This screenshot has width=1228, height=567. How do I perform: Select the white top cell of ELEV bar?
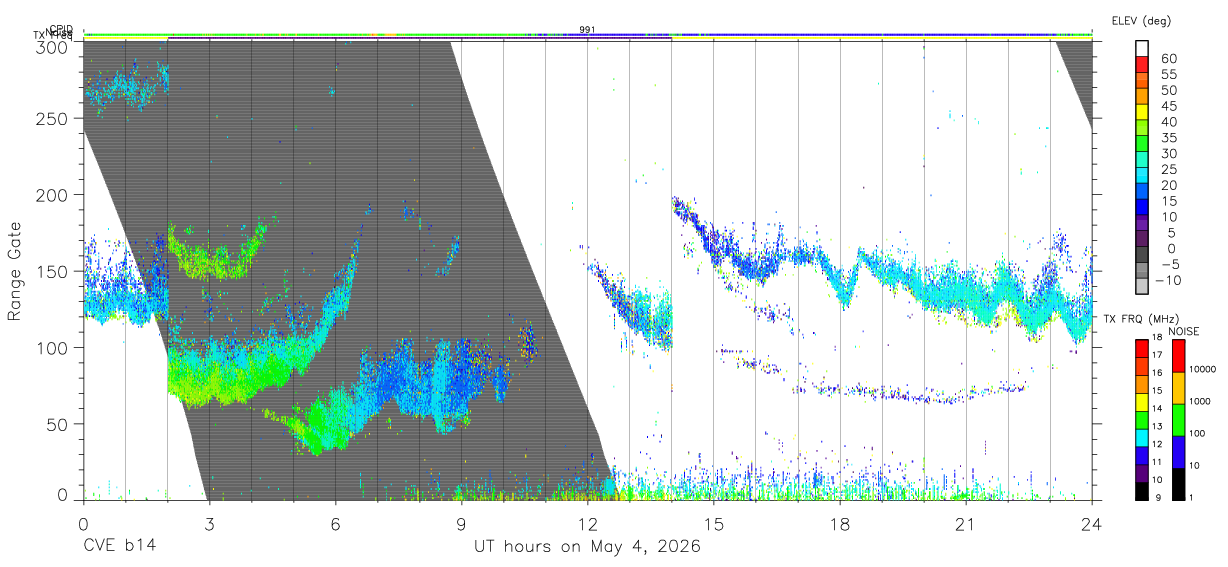pos(1142,49)
